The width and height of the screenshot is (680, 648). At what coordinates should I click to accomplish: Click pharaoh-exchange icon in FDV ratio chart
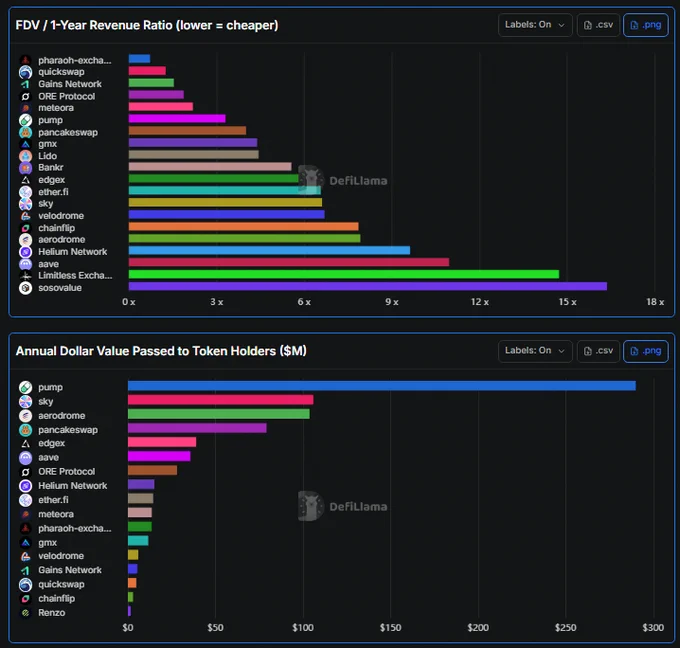[26, 60]
